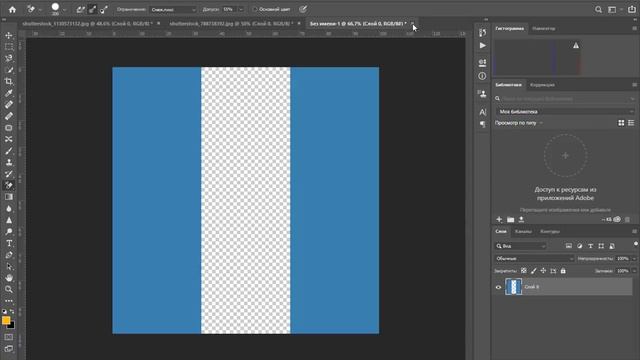Viewport: 640px width, 360px height.
Task: Open the Libraries panel menu
Action: pos(634,85)
